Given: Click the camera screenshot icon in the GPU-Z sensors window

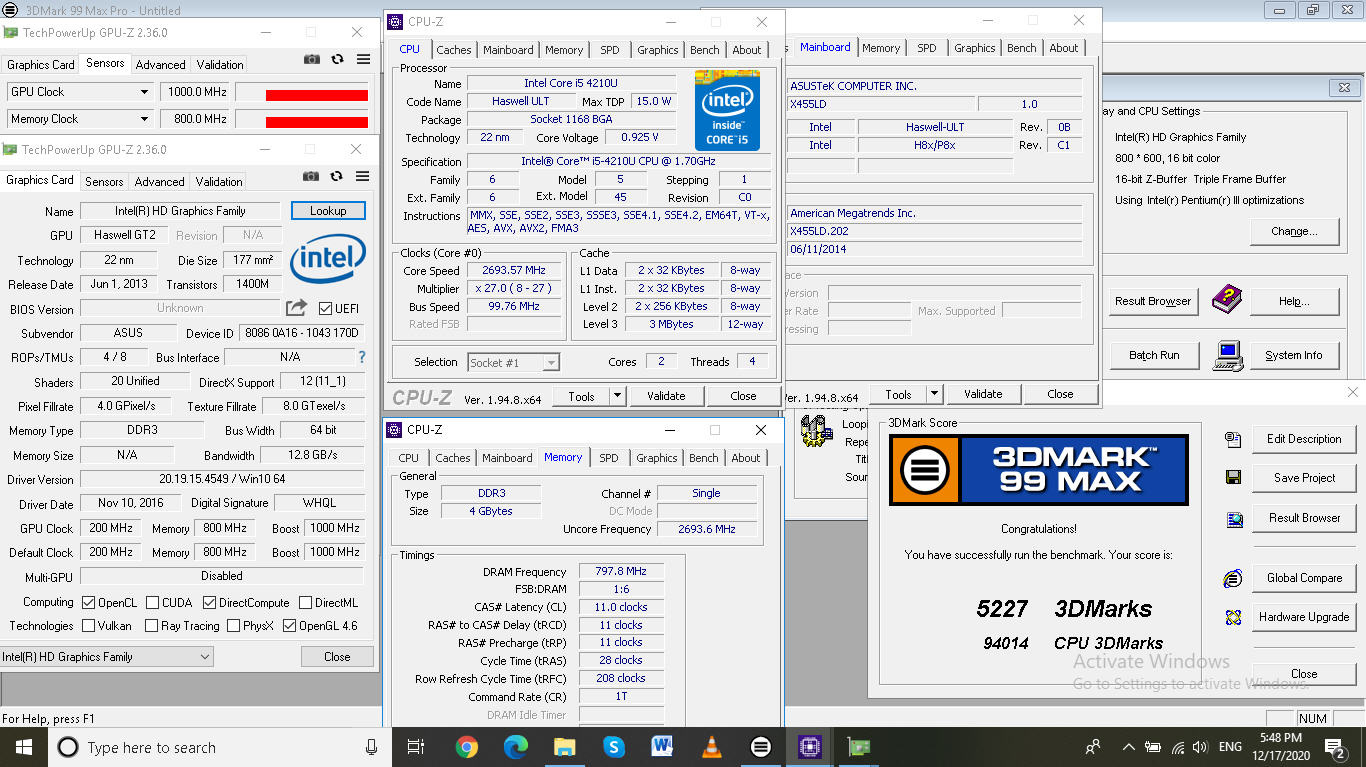Looking at the screenshot, I should (312, 60).
